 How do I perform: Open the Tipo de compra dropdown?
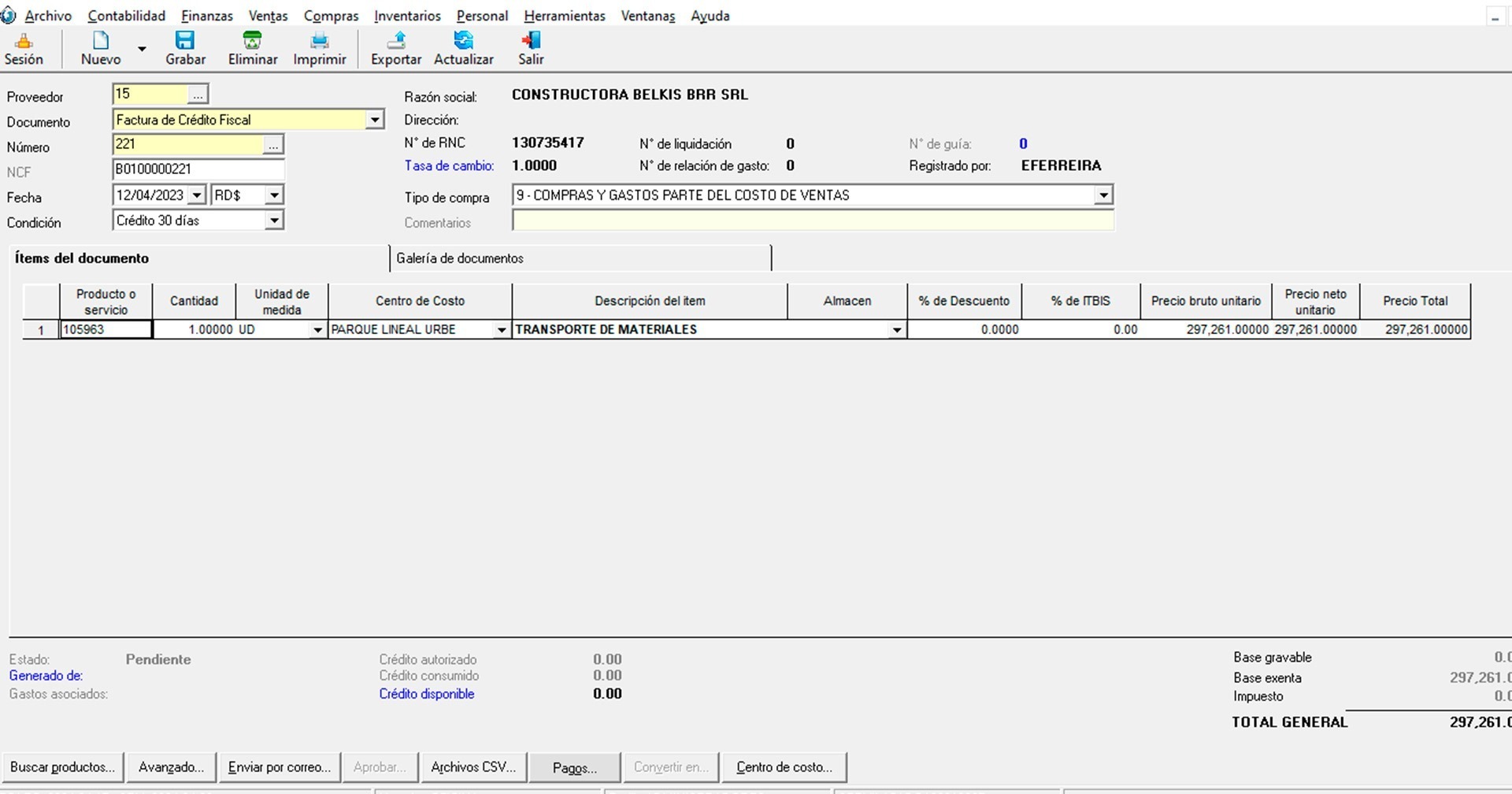[1103, 195]
